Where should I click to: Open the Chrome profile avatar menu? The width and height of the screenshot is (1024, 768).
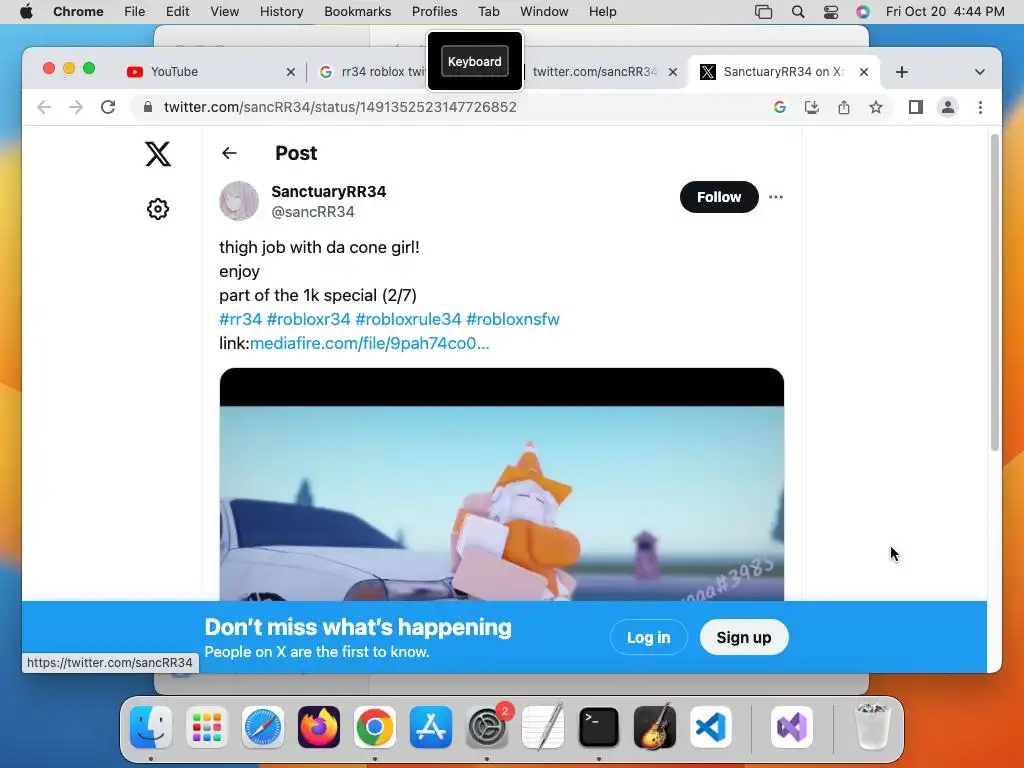[x=948, y=107]
